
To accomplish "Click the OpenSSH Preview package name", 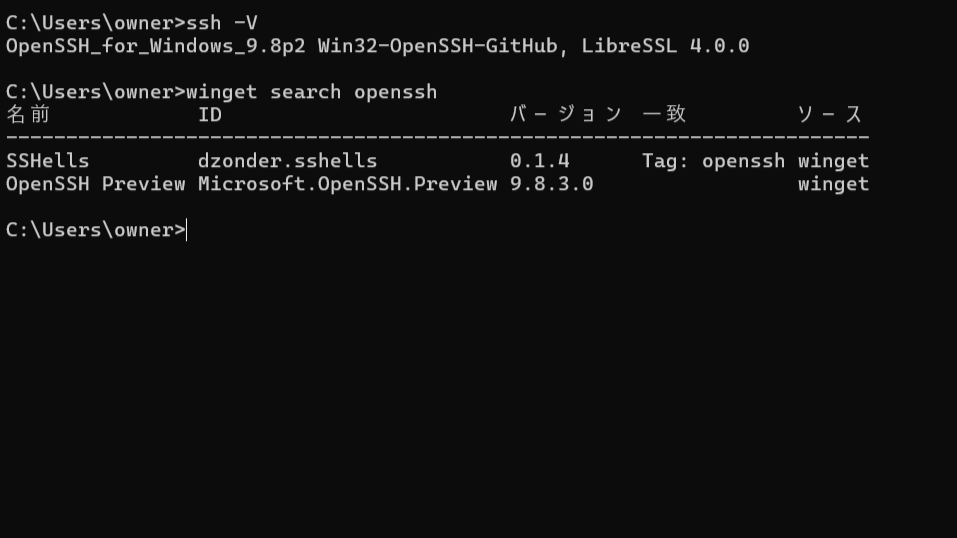I will pyautogui.click(x=96, y=184).
